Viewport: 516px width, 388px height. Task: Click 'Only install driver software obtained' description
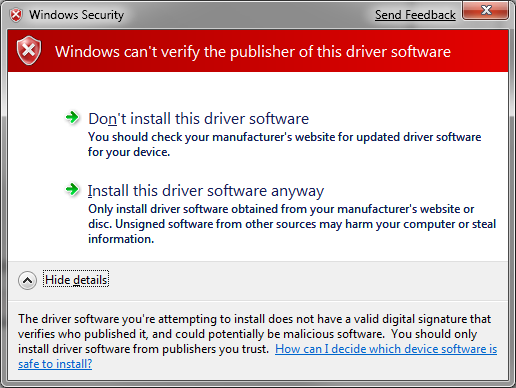(x=292, y=224)
